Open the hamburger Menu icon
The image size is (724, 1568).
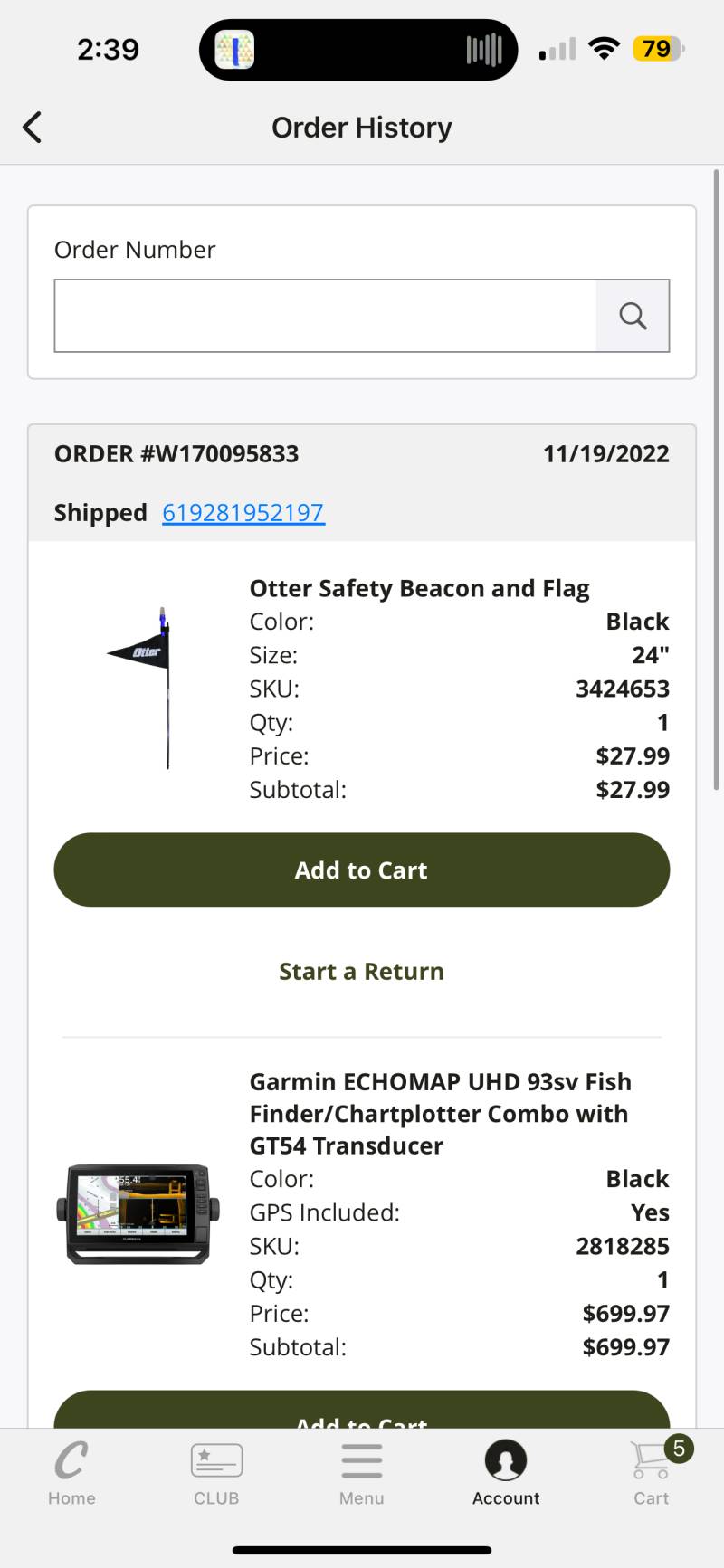point(361,1460)
